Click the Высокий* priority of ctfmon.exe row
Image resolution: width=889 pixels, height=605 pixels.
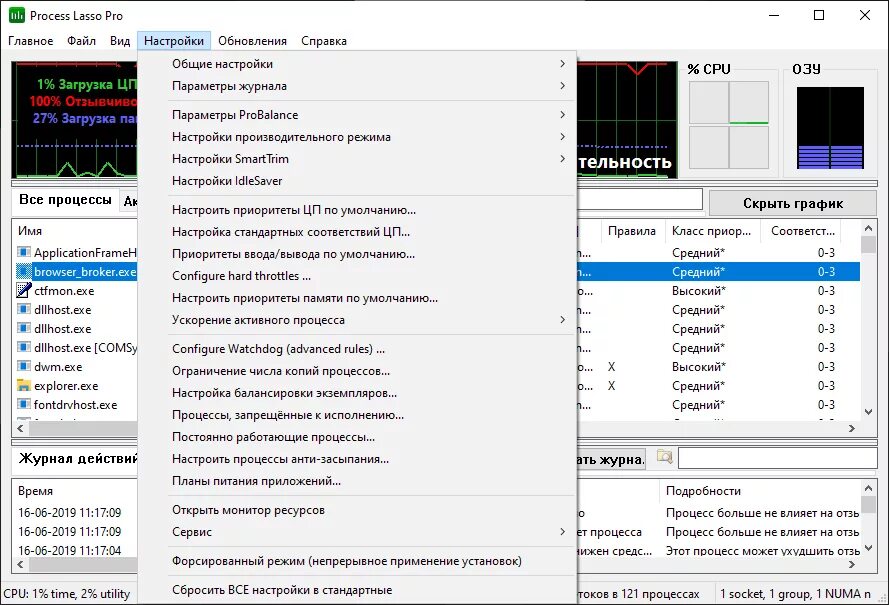(x=698, y=290)
